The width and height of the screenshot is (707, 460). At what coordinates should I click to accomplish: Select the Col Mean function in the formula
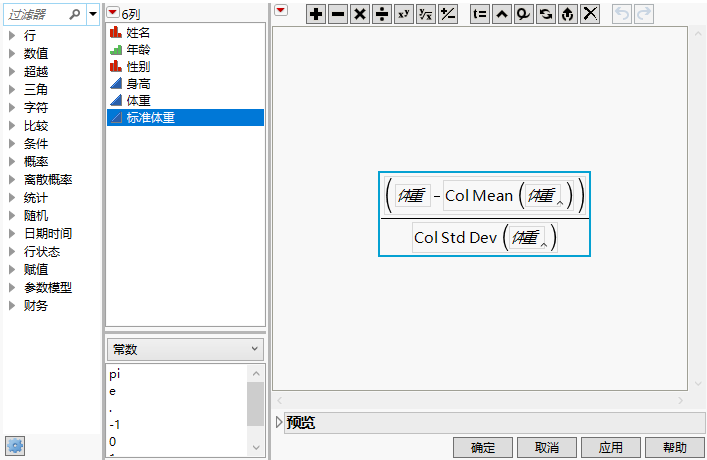(479, 196)
